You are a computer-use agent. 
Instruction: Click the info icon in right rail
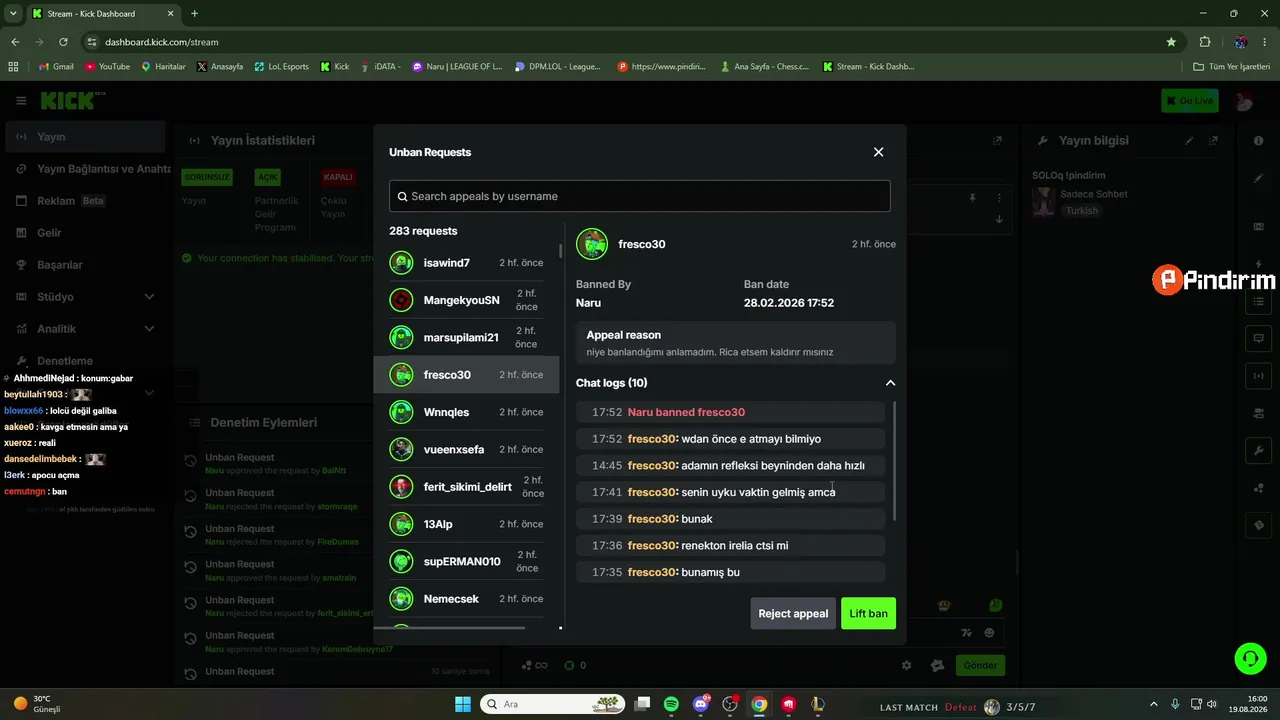tap(1259, 141)
